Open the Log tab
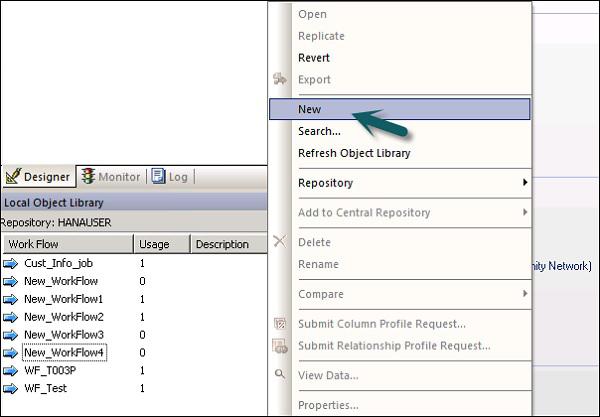600x417 pixels. click(x=170, y=177)
